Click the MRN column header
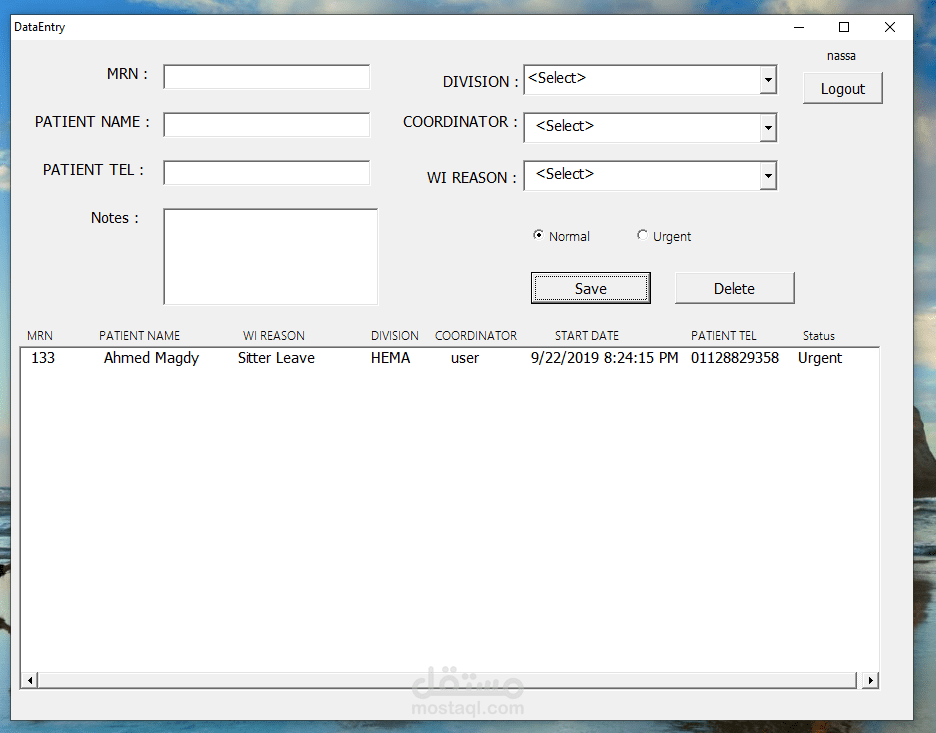 [40, 335]
